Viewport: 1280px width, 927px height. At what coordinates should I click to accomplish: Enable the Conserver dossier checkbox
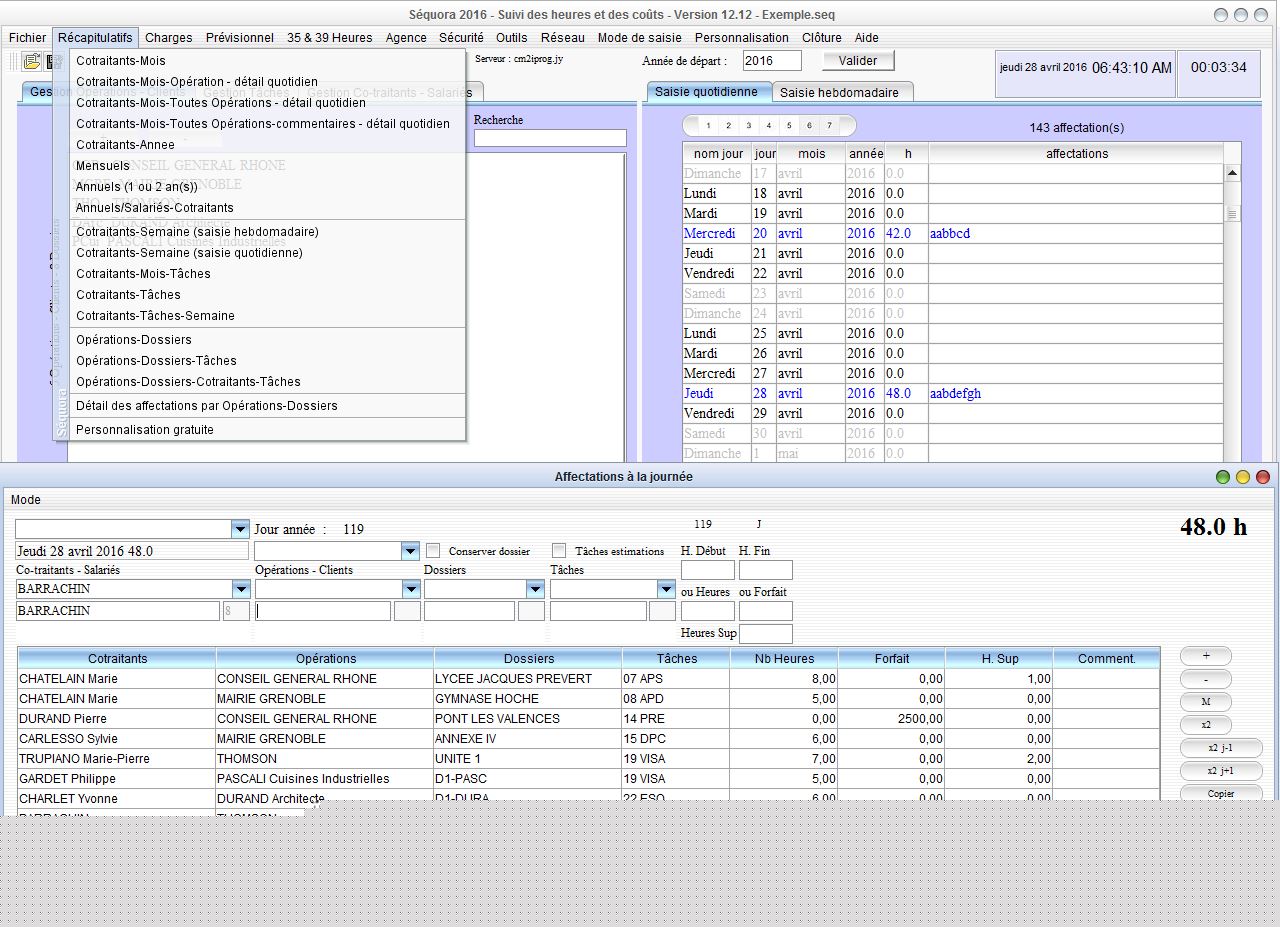pyautogui.click(x=433, y=551)
